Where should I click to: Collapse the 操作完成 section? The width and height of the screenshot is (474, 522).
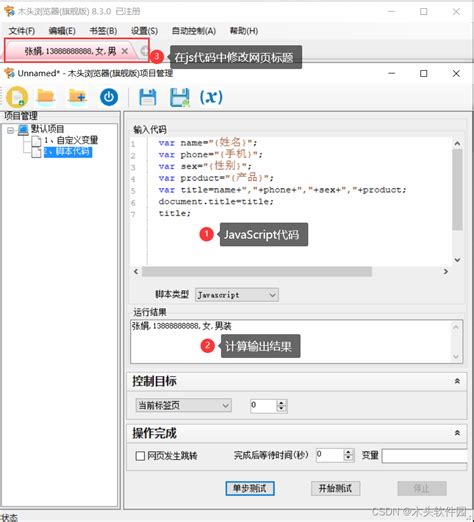(457, 433)
